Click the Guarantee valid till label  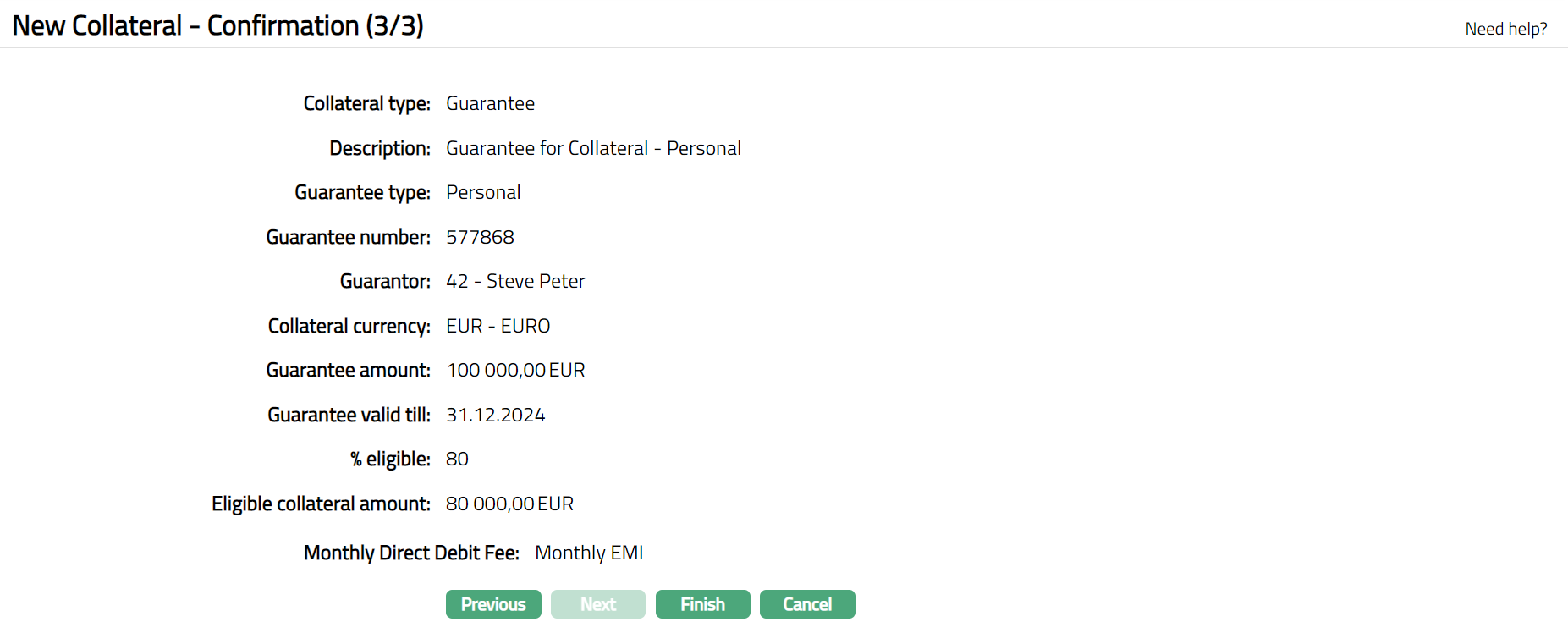(349, 415)
